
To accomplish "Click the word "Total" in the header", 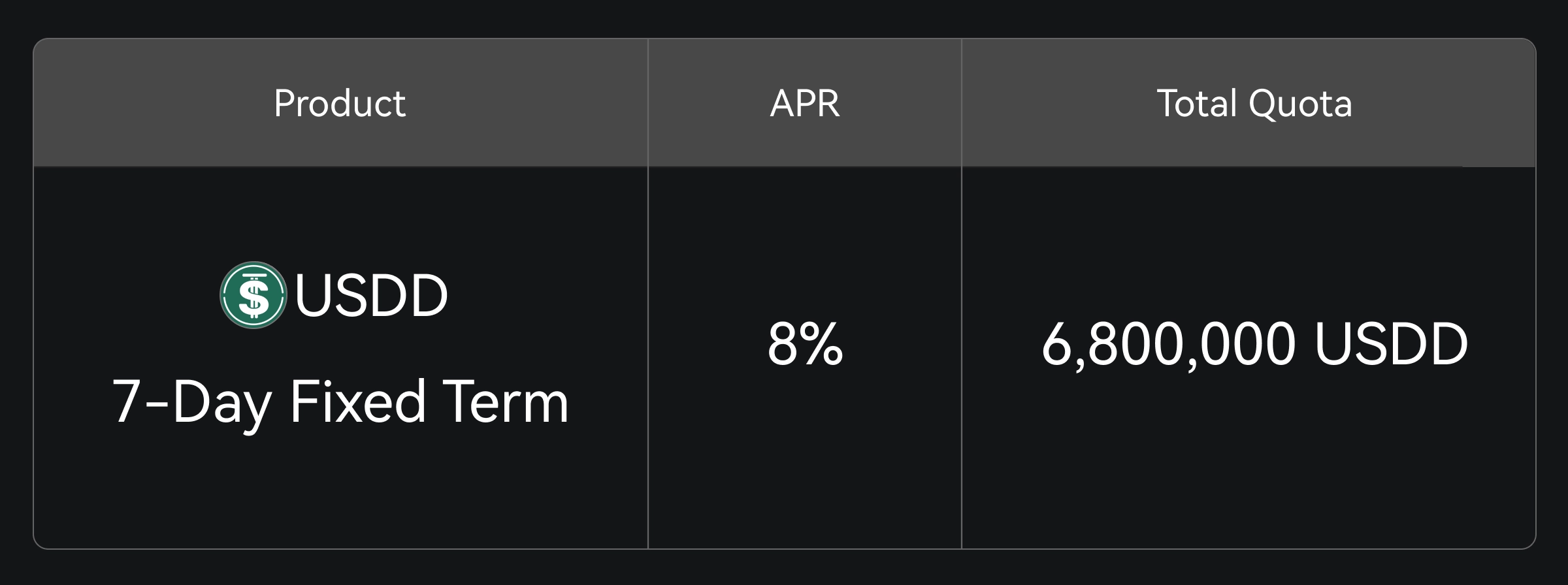I will pyautogui.click(x=1196, y=103).
